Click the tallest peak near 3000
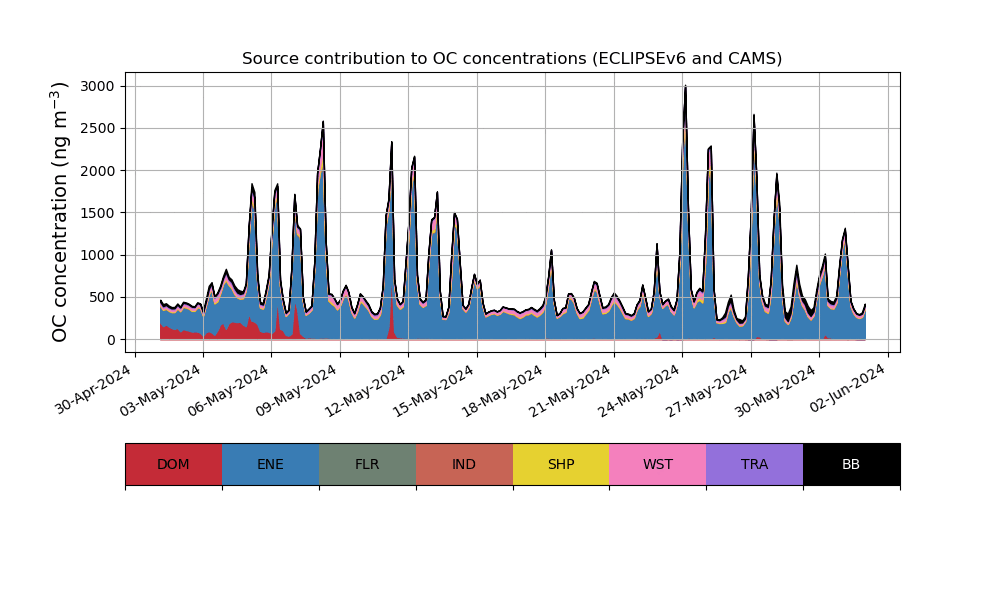Screen dimensions: 1000x600 pyautogui.click(x=685, y=88)
